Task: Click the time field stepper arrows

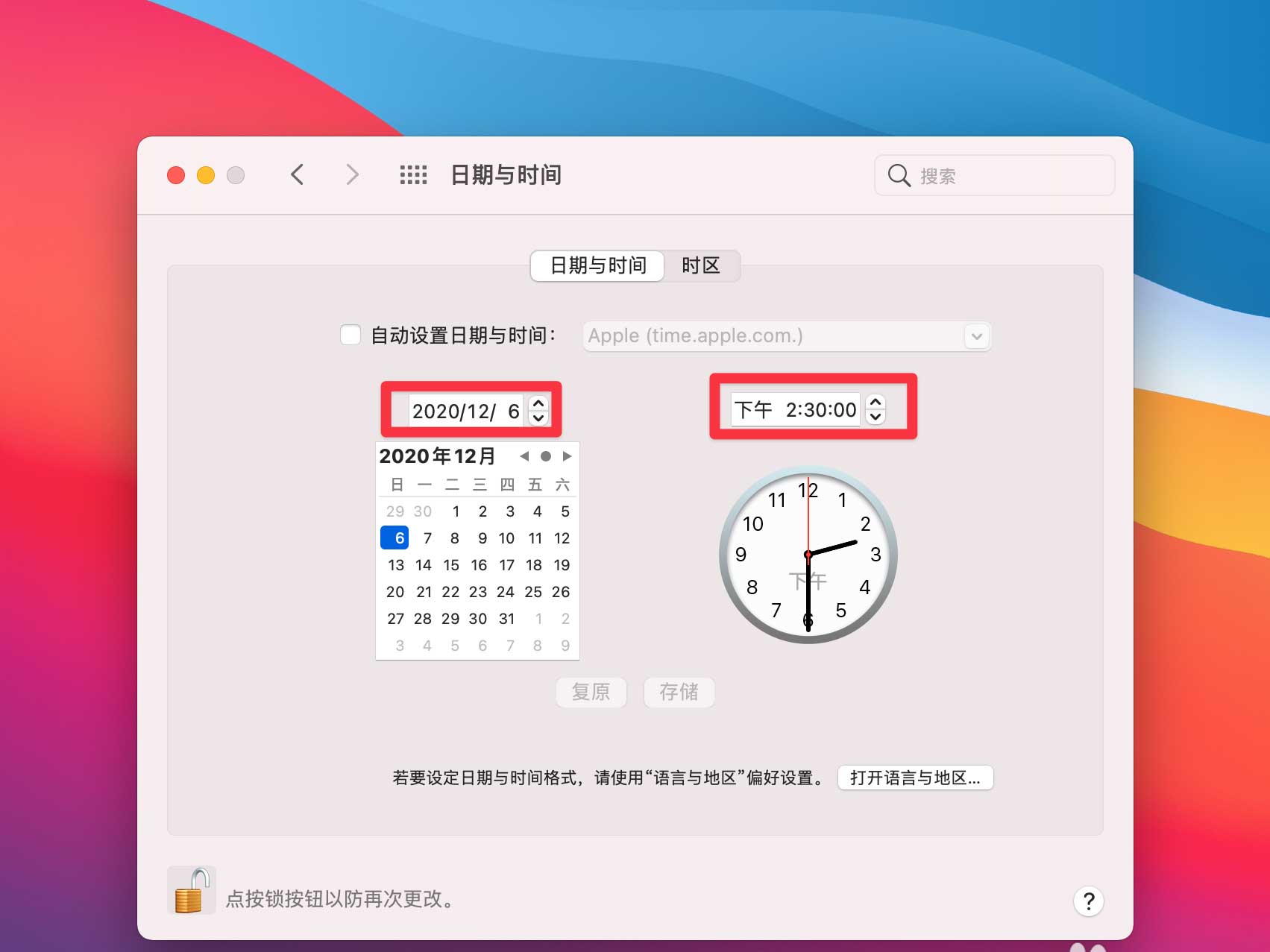Action: click(x=876, y=409)
